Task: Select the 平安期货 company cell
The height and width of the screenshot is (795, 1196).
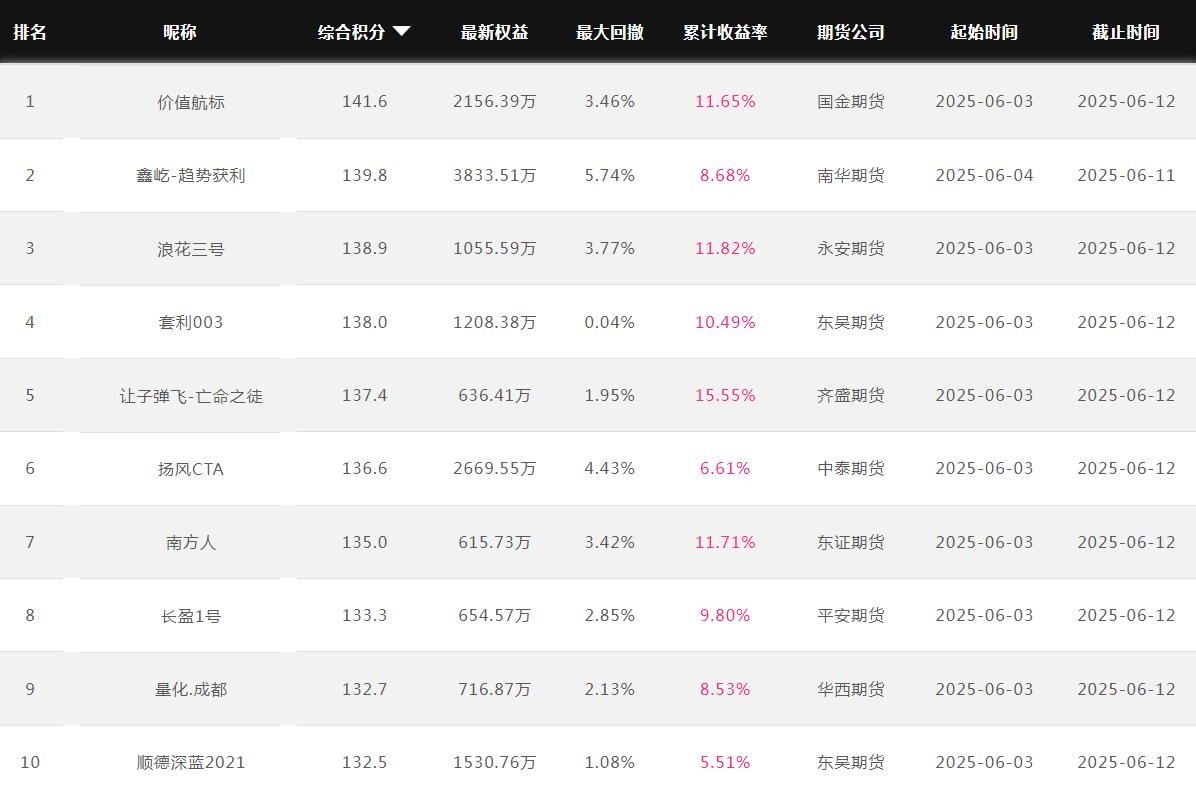Action: pos(850,616)
